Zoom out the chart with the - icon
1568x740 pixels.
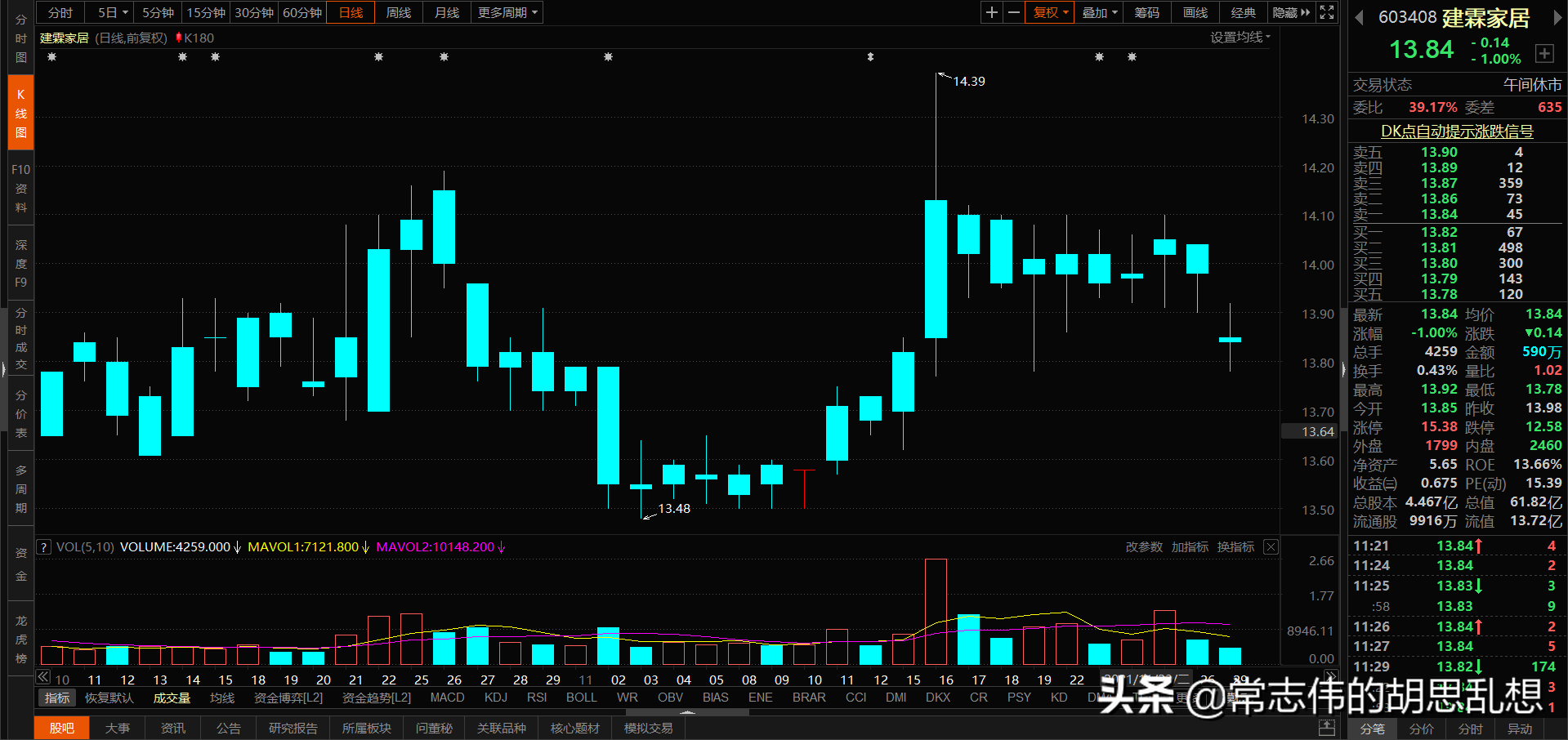click(1012, 12)
